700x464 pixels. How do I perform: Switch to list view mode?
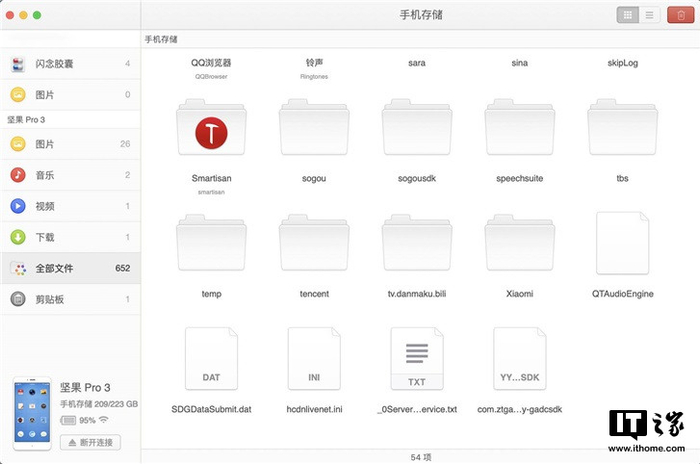(x=649, y=15)
